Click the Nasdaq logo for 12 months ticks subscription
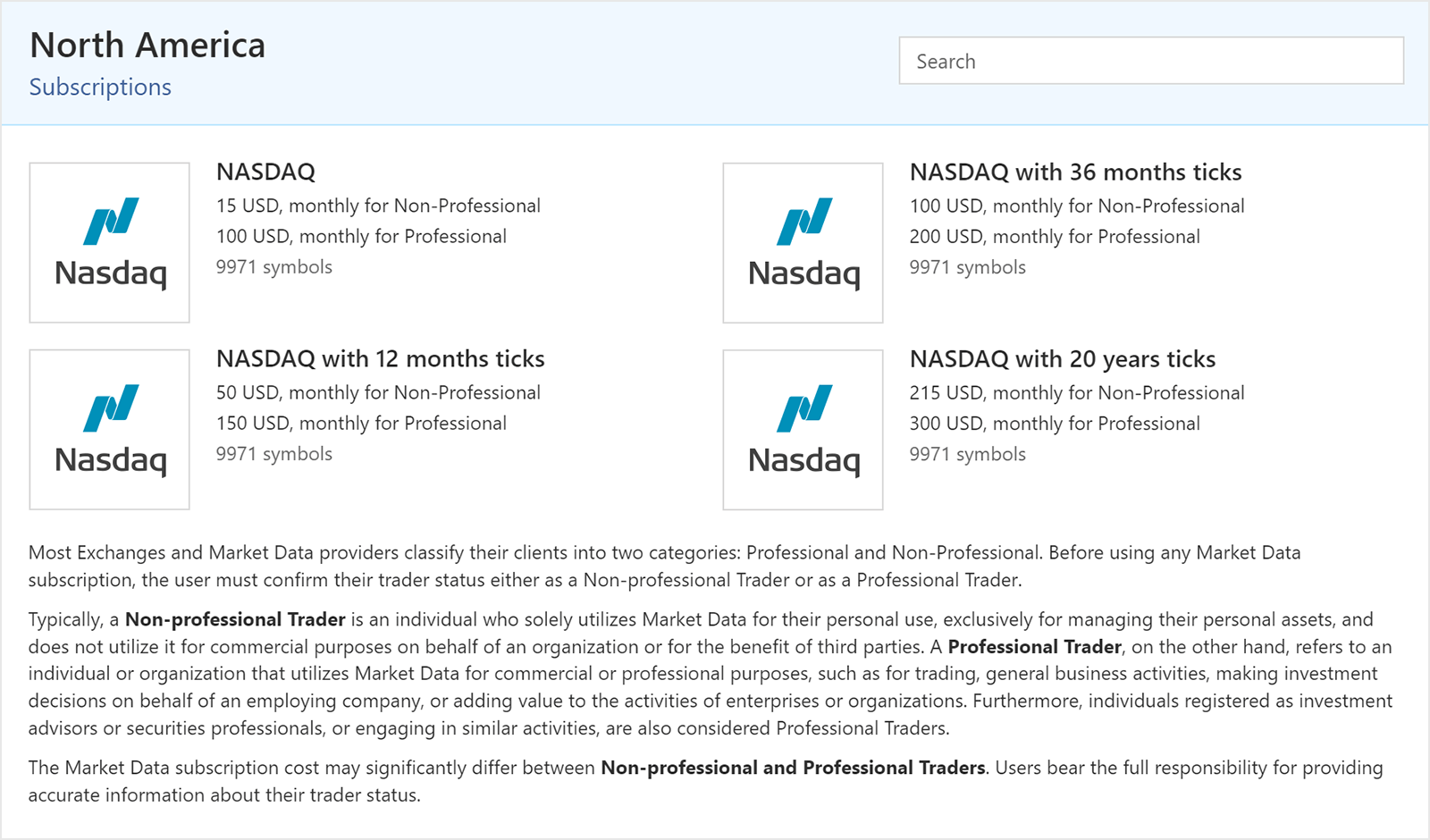 click(x=108, y=429)
